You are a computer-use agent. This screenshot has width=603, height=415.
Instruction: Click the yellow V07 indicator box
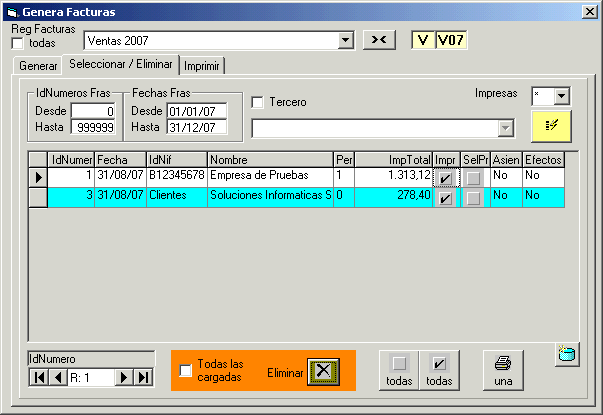pyautogui.click(x=452, y=40)
